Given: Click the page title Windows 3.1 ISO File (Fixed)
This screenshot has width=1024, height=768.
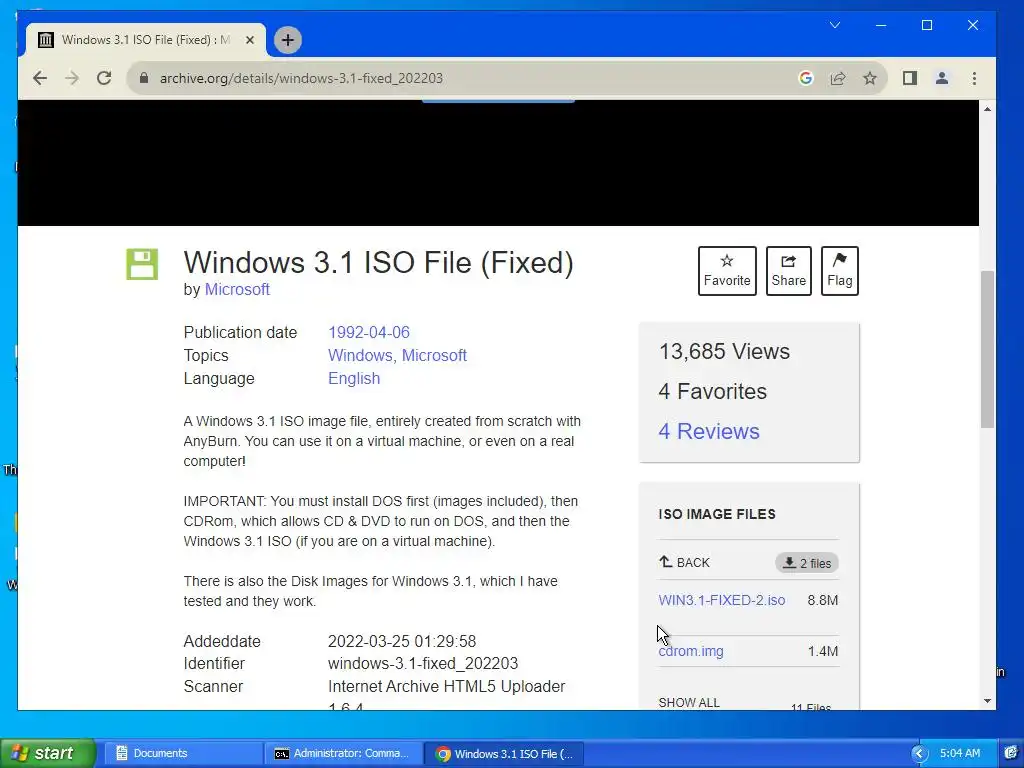Looking at the screenshot, I should click(378, 263).
